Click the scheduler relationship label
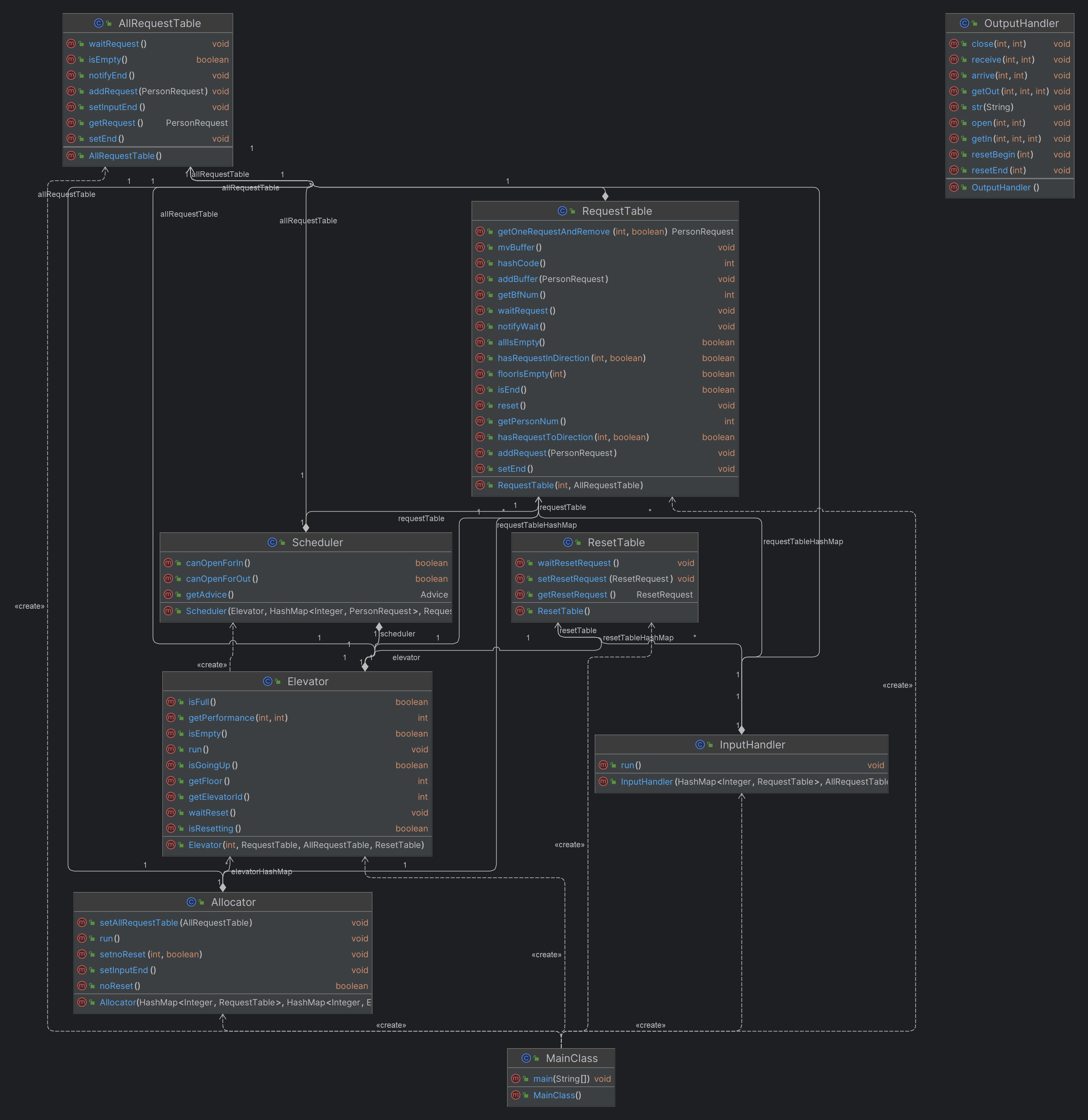The image size is (1088, 1120). coord(398,633)
